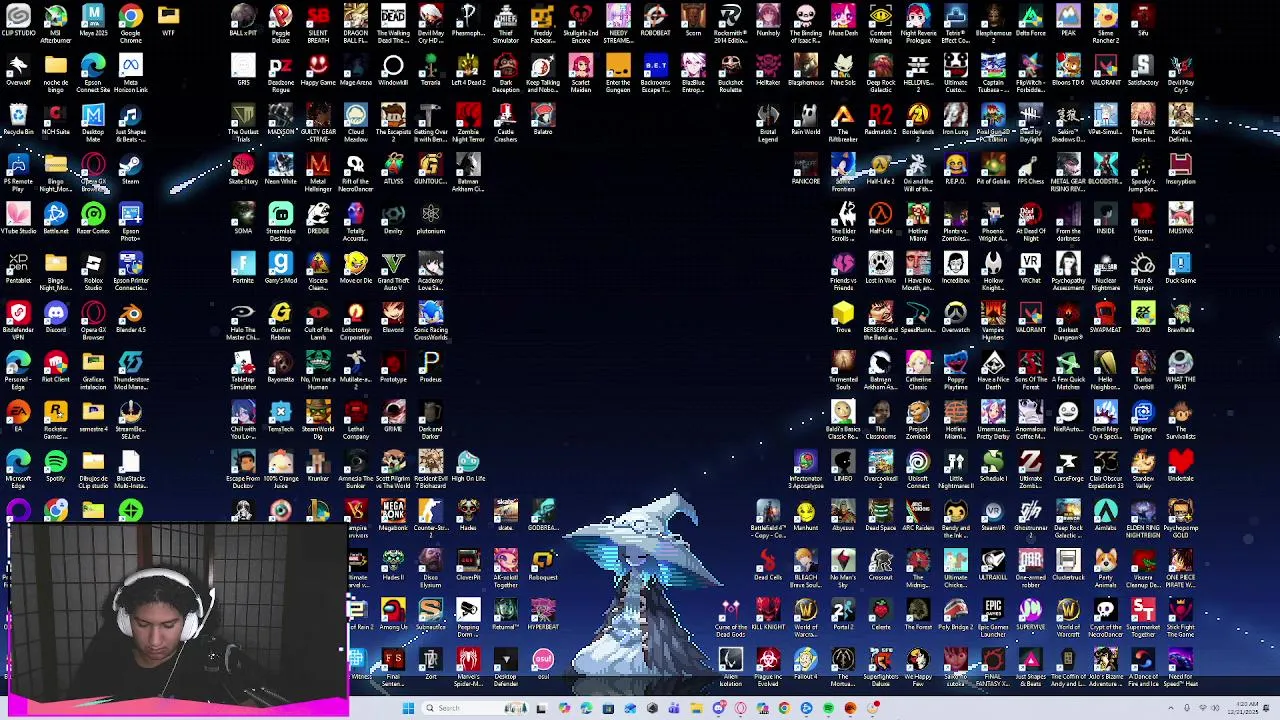Image resolution: width=1280 pixels, height=720 pixels.
Task: Select the Nine Sols icon
Action: (843, 71)
